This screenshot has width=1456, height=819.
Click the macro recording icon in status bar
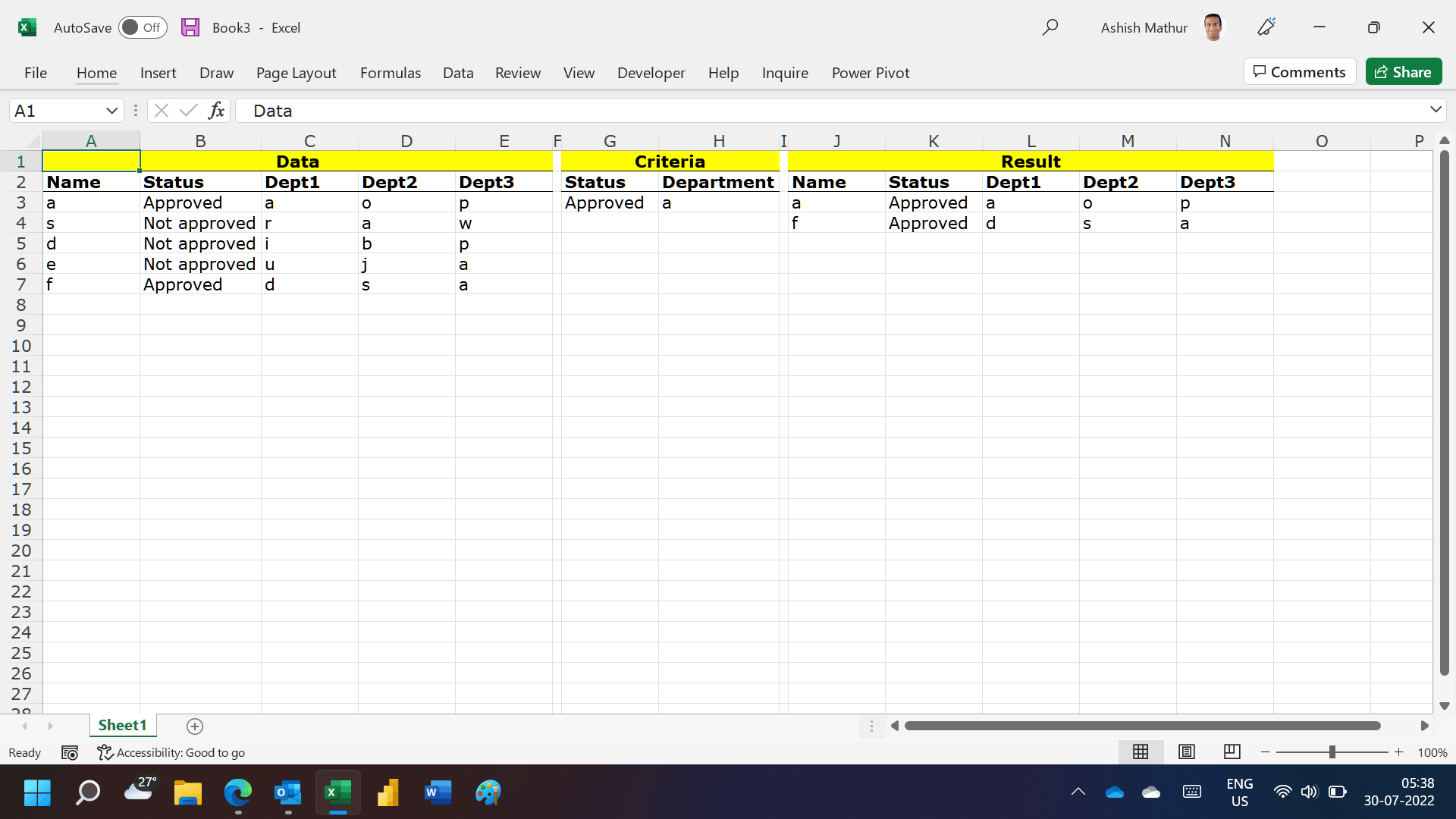click(70, 752)
